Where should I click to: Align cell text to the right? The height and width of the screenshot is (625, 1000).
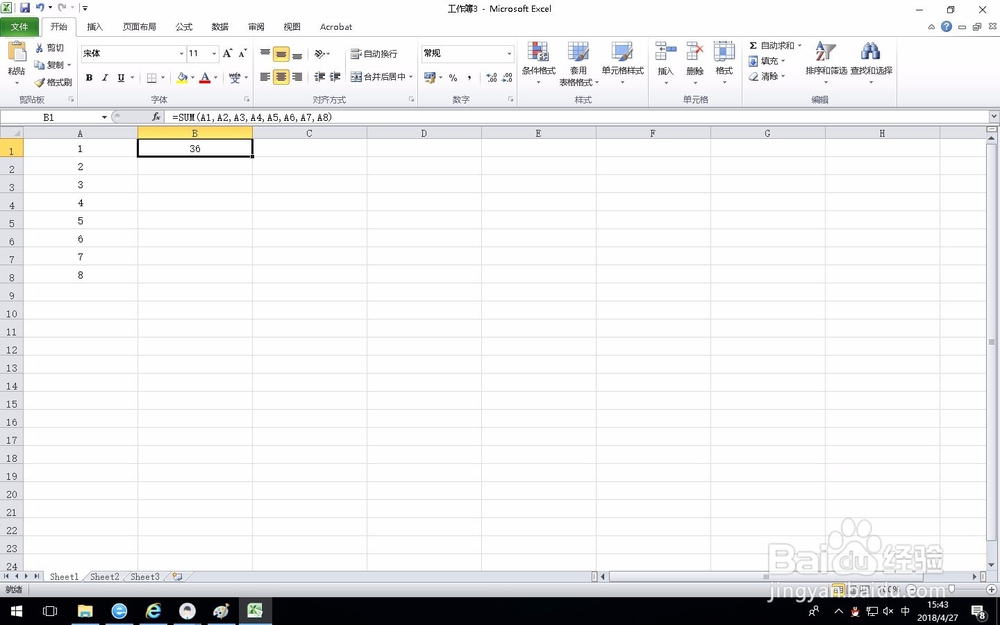pos(297,77)
